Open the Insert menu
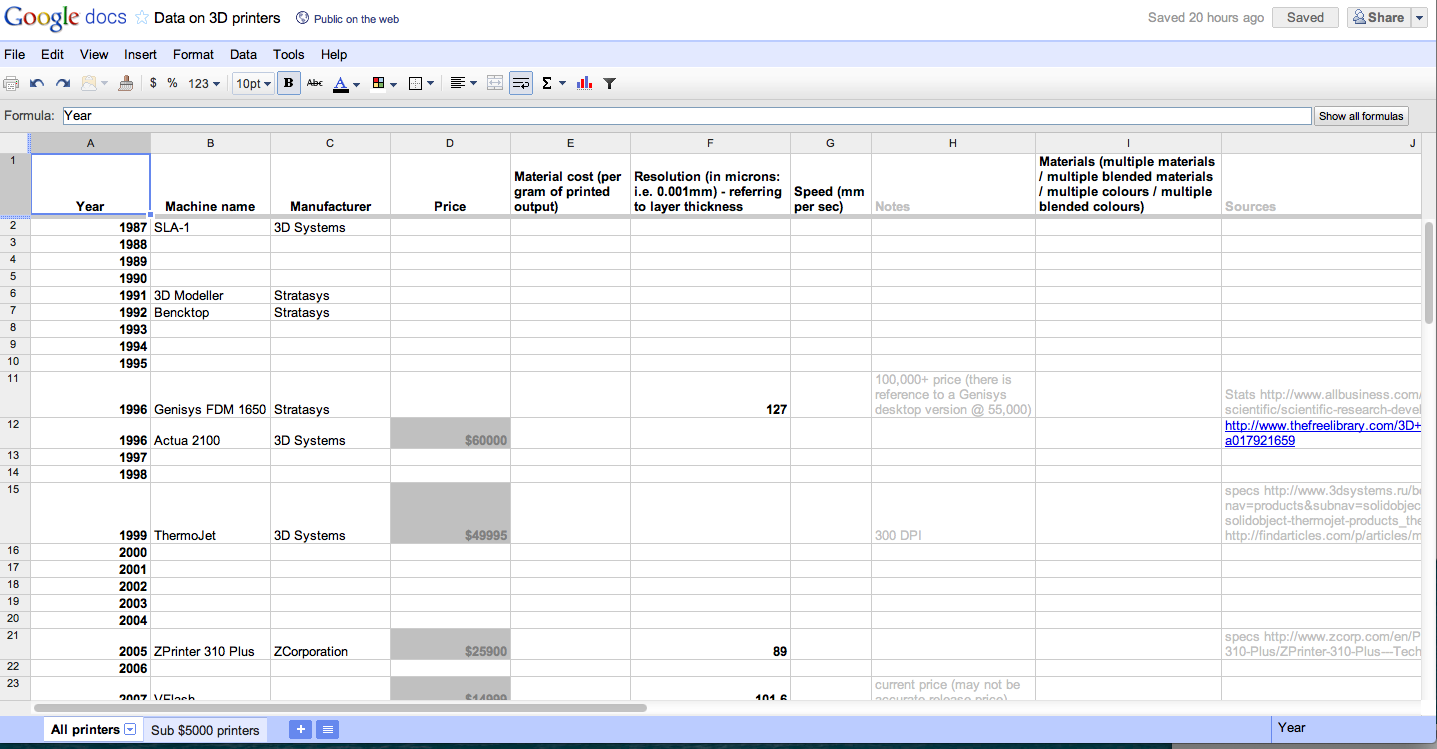Image resolution: width=1437 pixels, height=749 pixels. coord(140,54)
